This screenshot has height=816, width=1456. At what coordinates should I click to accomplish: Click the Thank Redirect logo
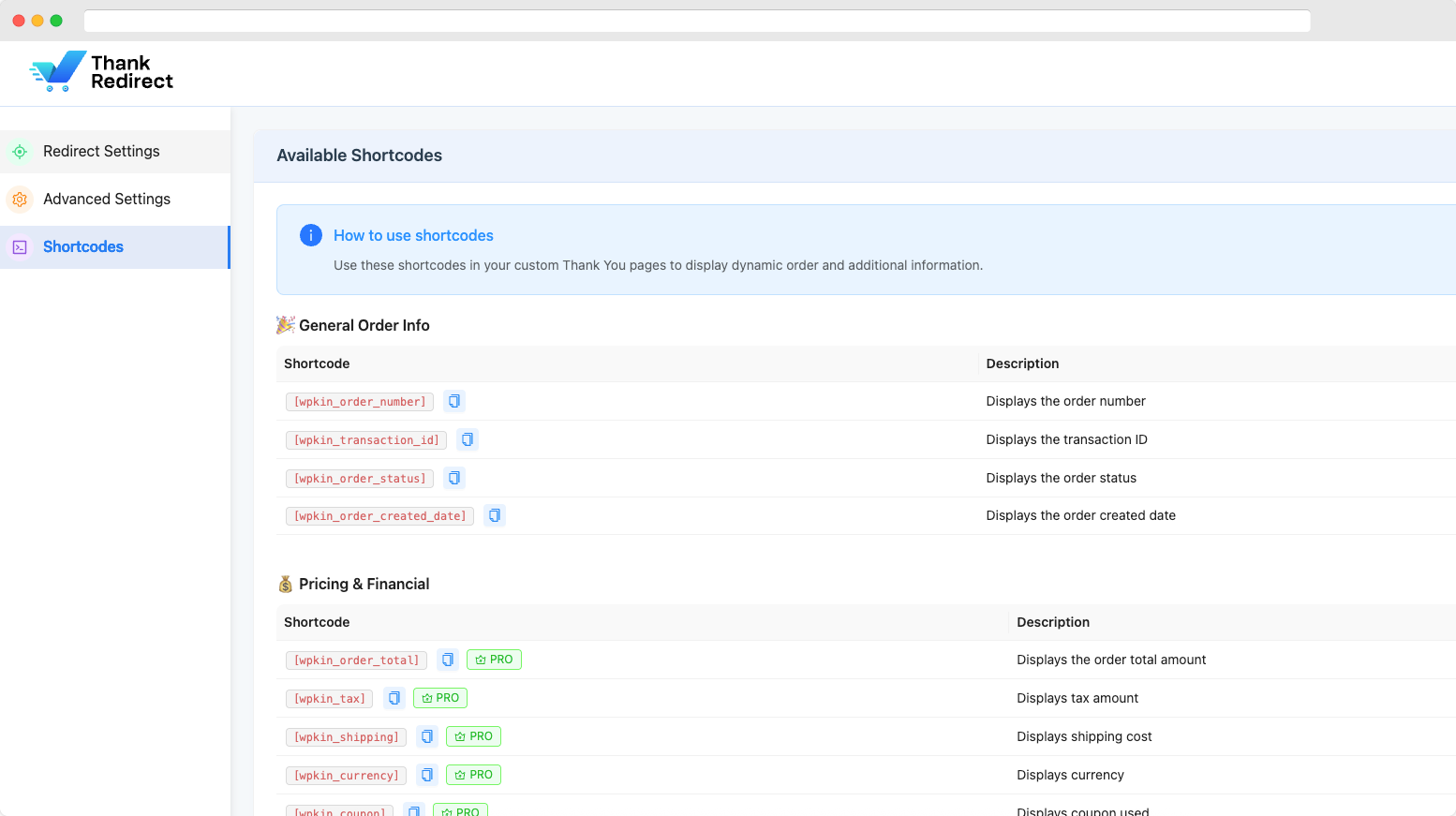pos(101,72)
